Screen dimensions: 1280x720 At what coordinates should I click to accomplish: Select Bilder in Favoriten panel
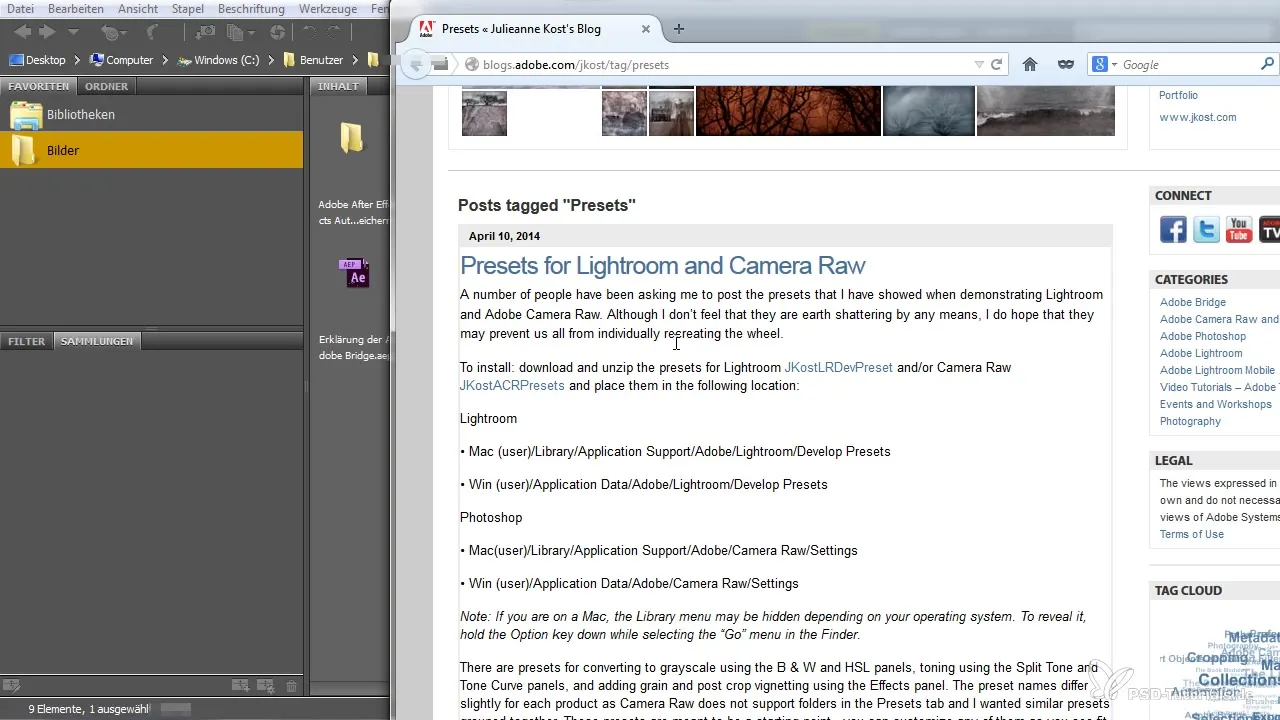point(152,150)
